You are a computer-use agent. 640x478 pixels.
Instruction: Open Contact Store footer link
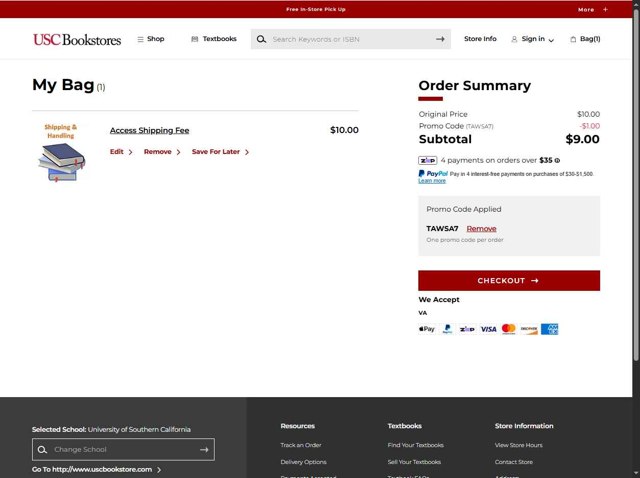pos(513,462)
